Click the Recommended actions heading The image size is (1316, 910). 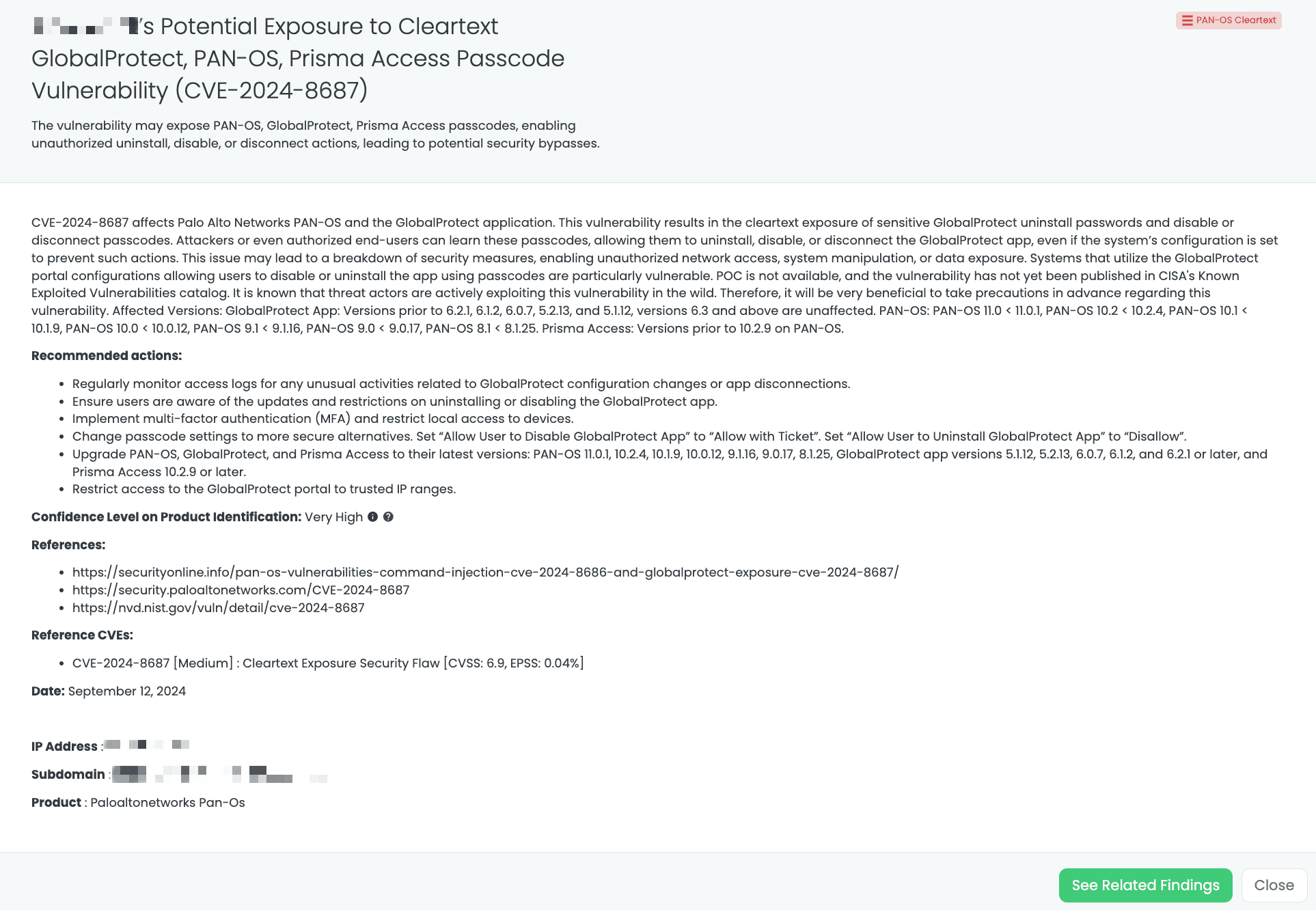[x=107, y=356]
